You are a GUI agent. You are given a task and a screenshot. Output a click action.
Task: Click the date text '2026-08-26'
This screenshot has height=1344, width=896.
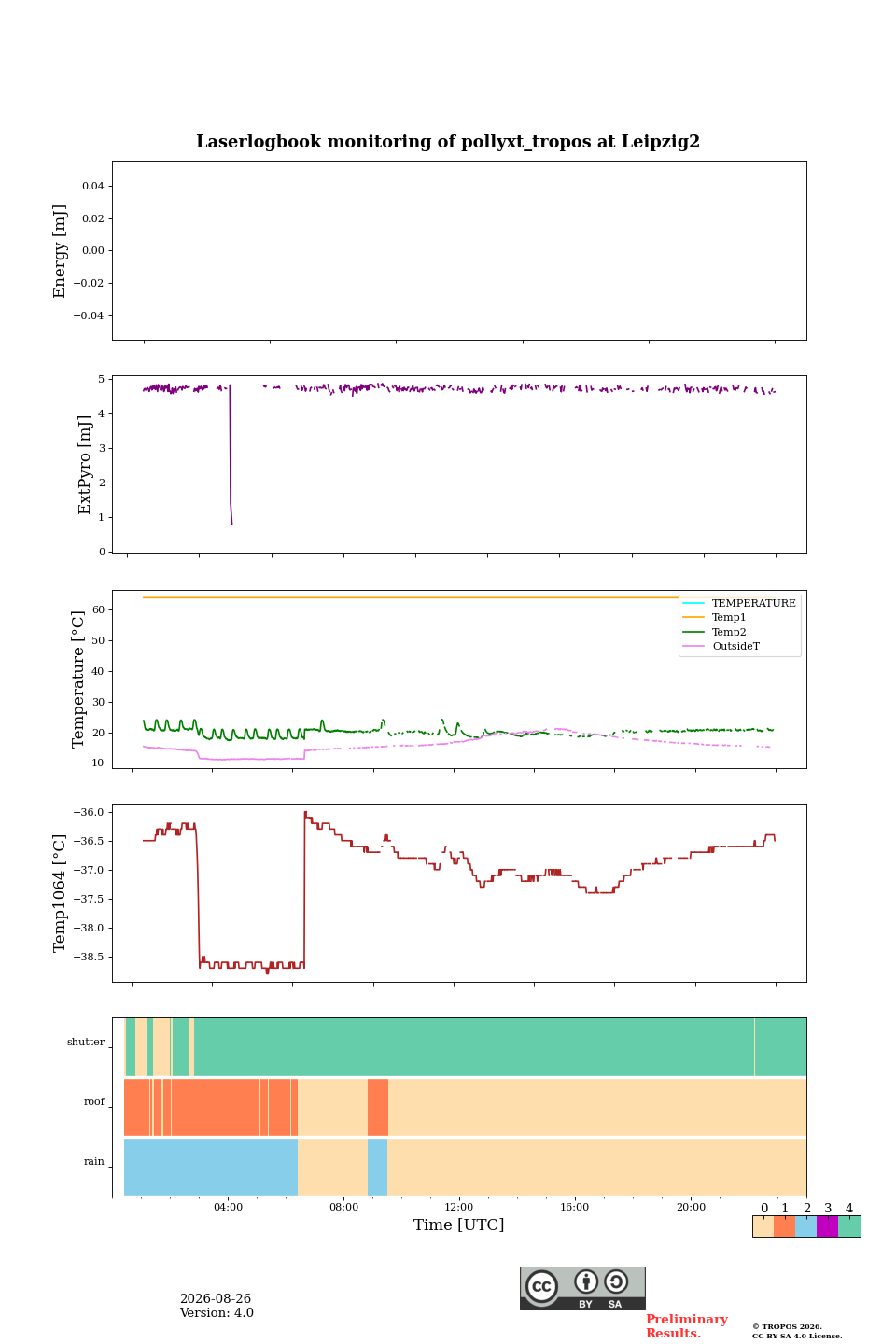pos(216,1299)
